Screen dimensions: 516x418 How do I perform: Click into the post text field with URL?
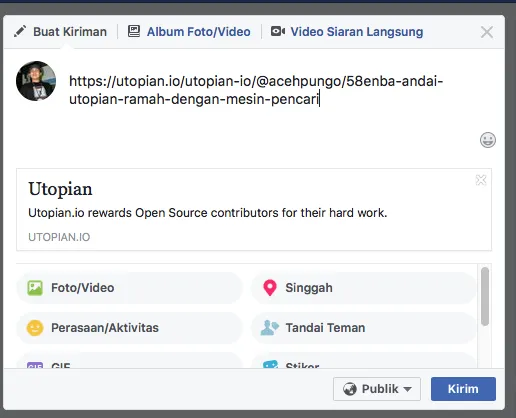click(x=257, y=90)
